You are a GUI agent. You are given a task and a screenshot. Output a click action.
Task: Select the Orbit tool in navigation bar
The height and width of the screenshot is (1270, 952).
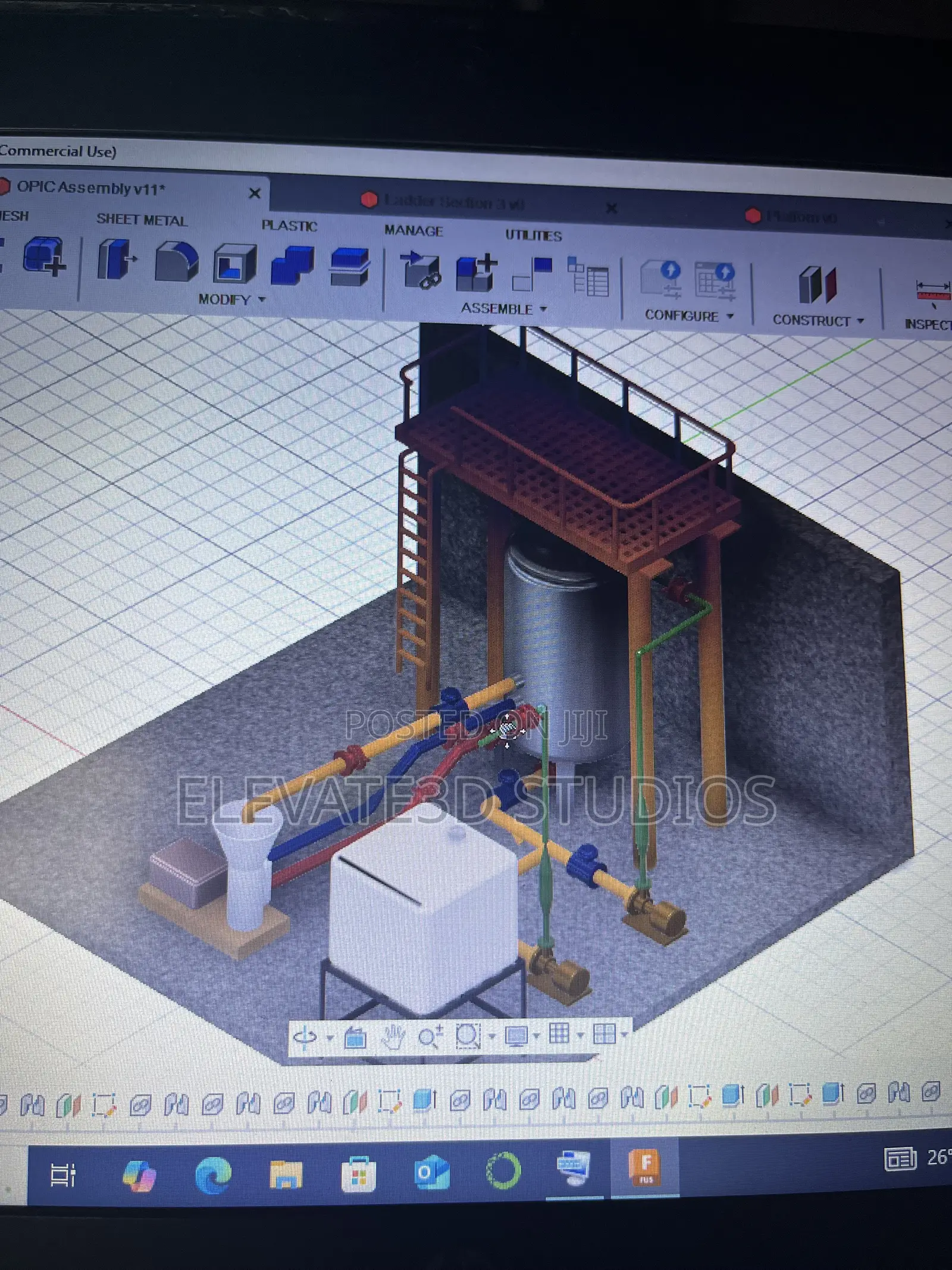point(305,1037)
